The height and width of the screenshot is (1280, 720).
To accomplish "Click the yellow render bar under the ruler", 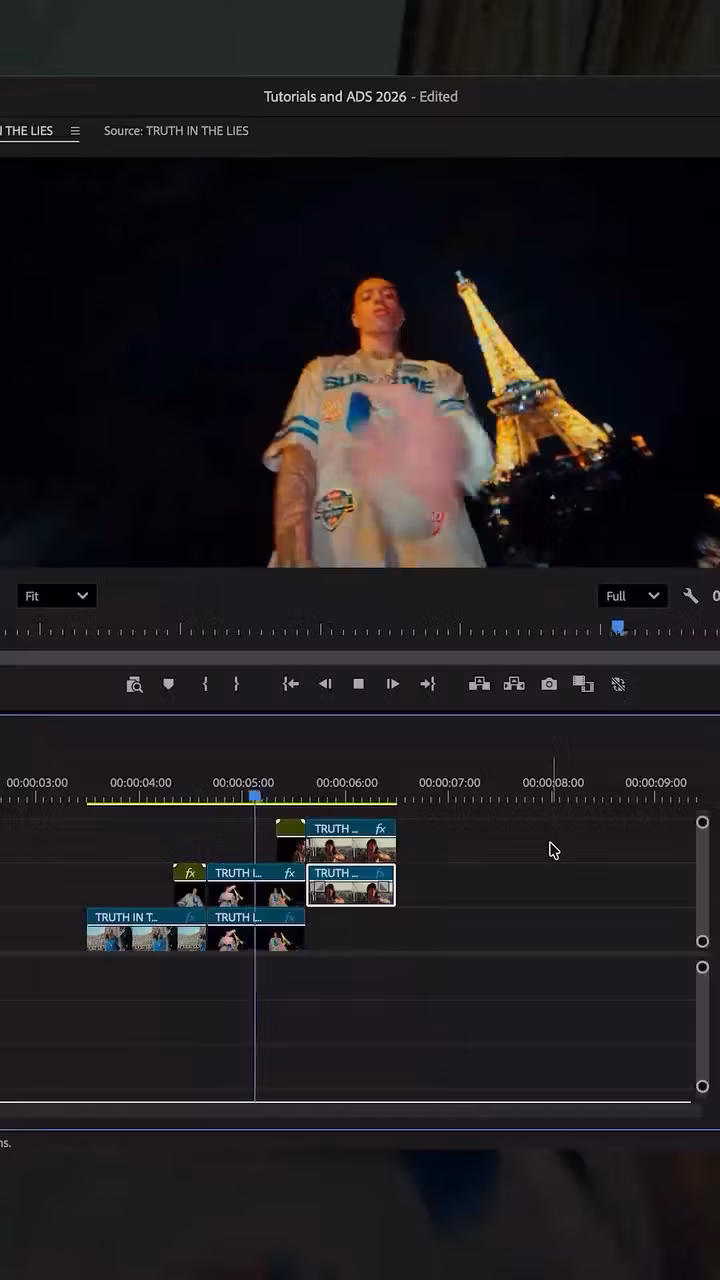I will (241, 802).
